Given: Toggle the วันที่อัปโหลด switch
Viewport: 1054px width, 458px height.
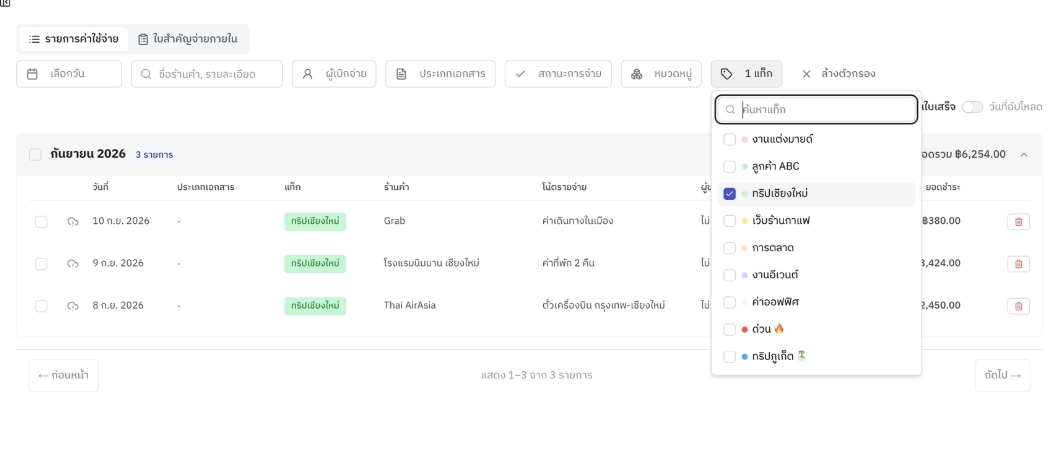Looking at the screenshot, I should point(972,107).
